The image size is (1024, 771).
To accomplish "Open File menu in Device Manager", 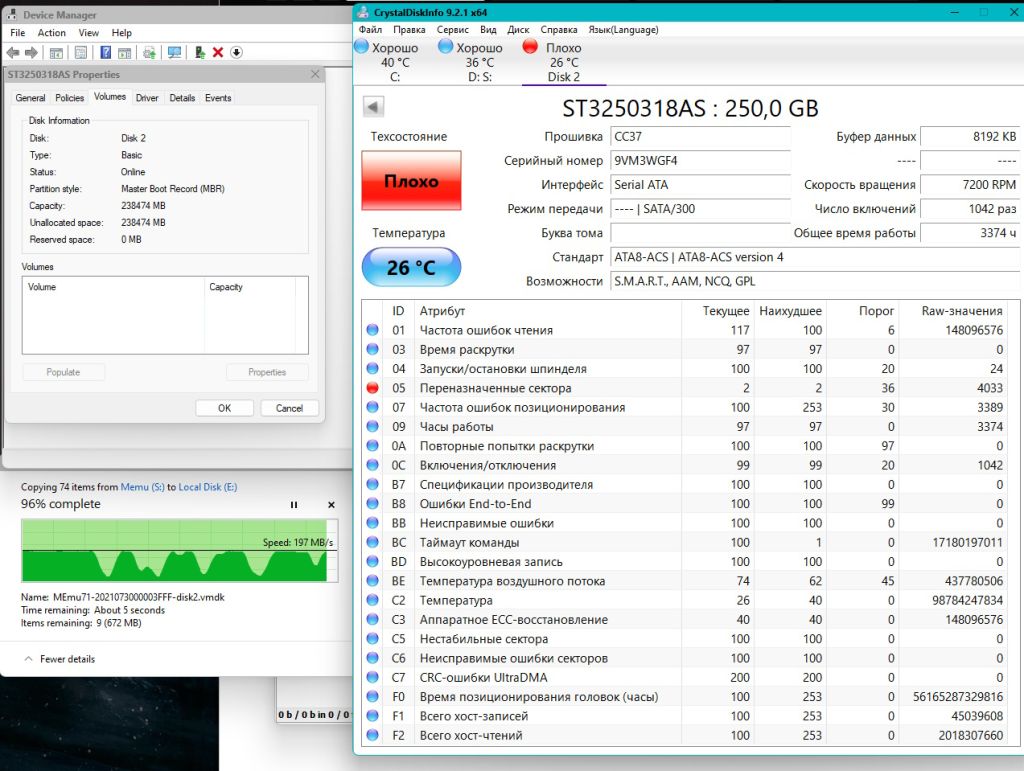I will tap(18, 33).
